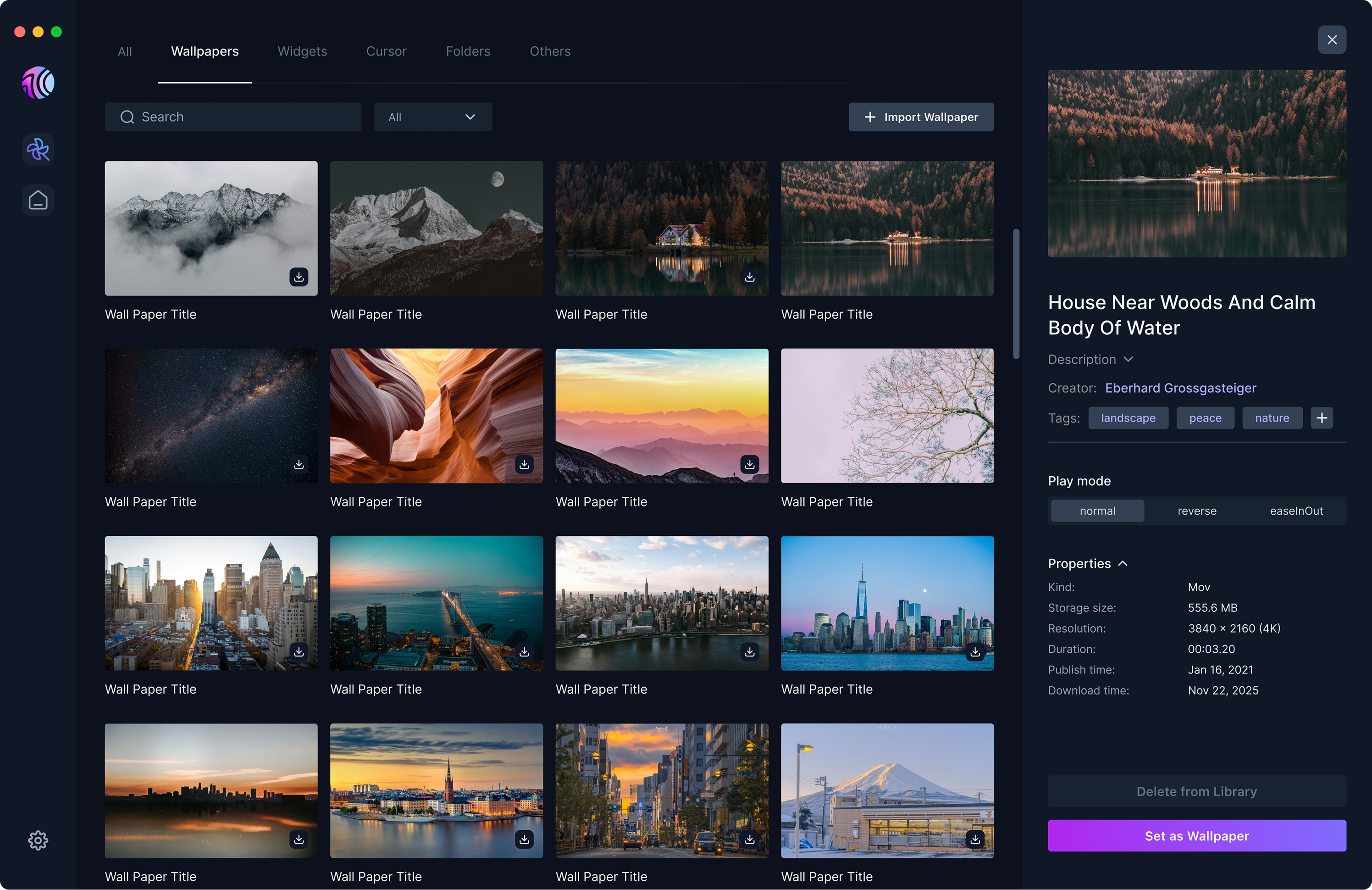1372x890 pixels.
Task: Set play mode to normal
Action: tap(1097, 511)
